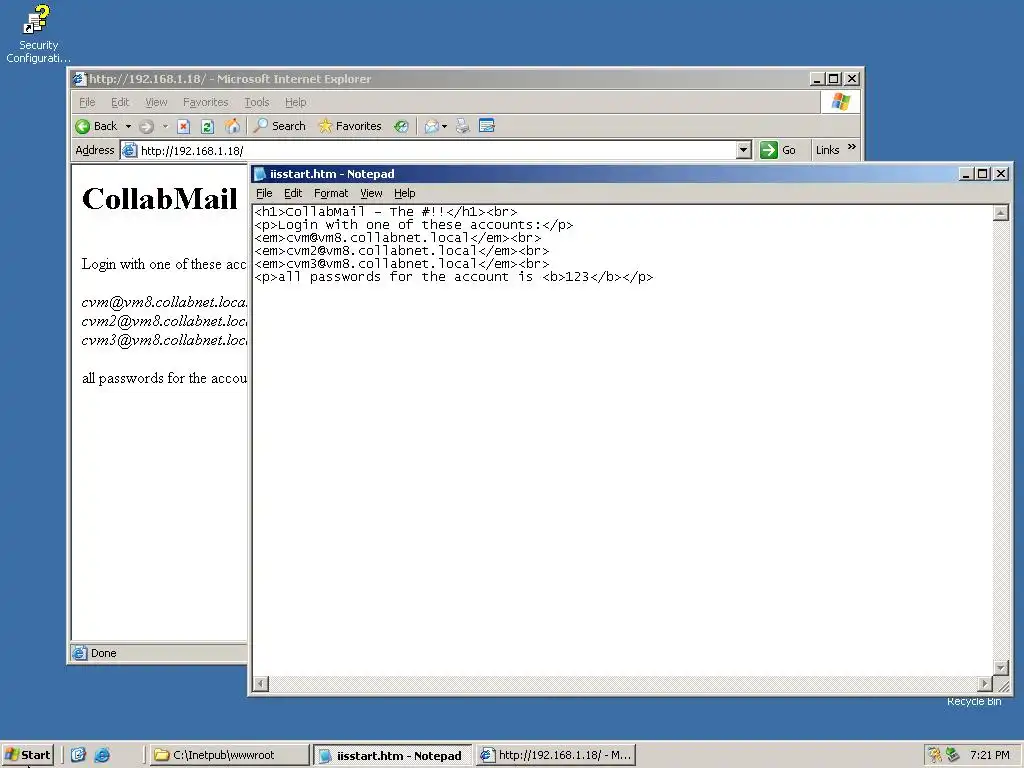The image size is (1024, 768).
Task: Click the Mail envelope icon in IE toolbar
Action: point(431,127)
